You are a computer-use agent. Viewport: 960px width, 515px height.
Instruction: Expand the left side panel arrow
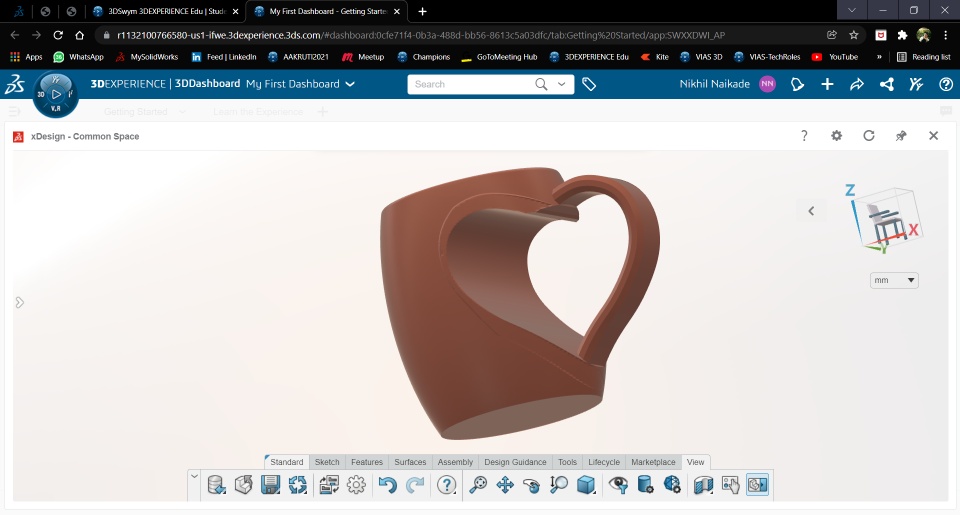tap(20, 303)
